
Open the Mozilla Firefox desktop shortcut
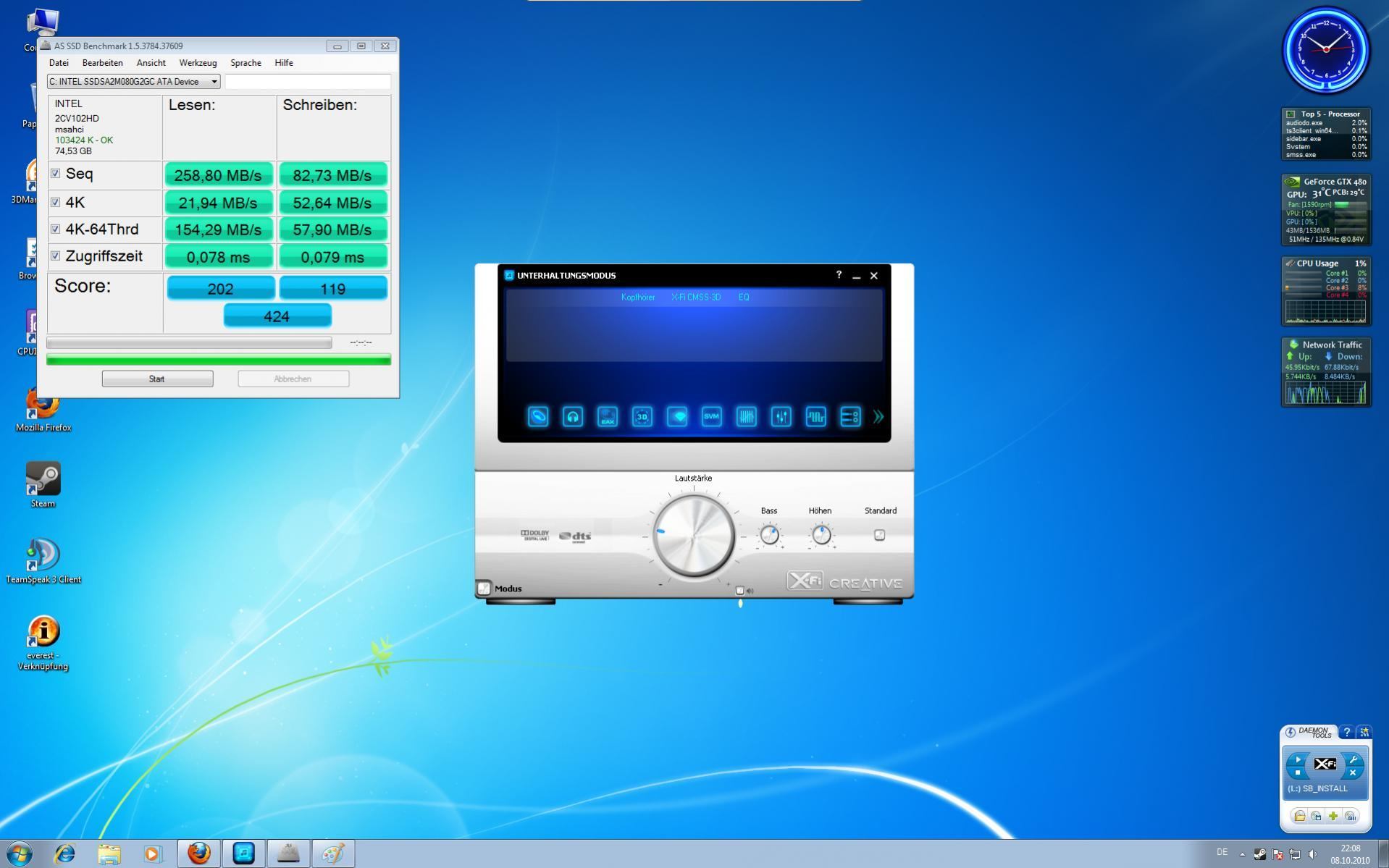click(43, 409)
